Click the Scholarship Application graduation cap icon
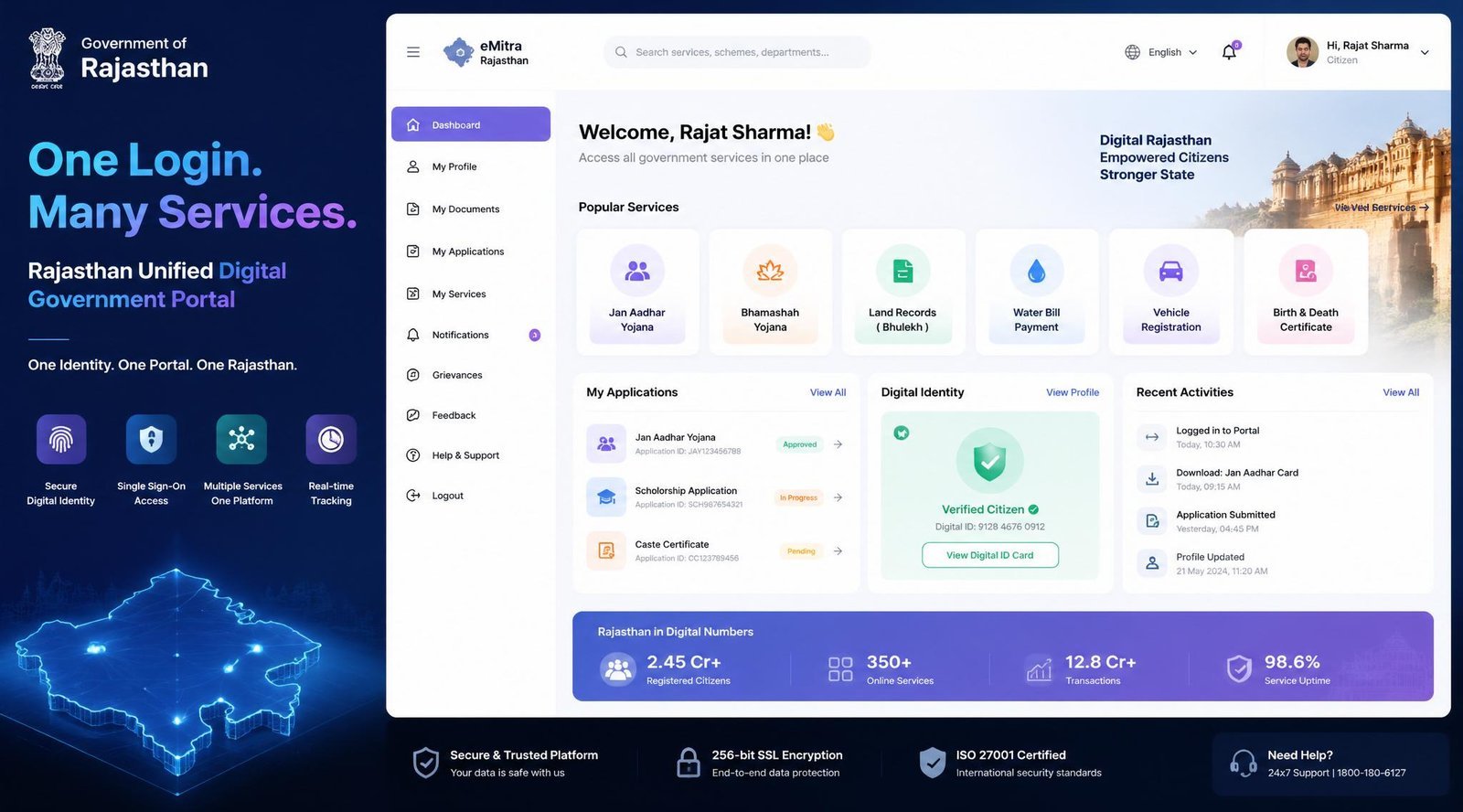The height and width of the screenshot is (812, 1463). (x=606, y=497)
